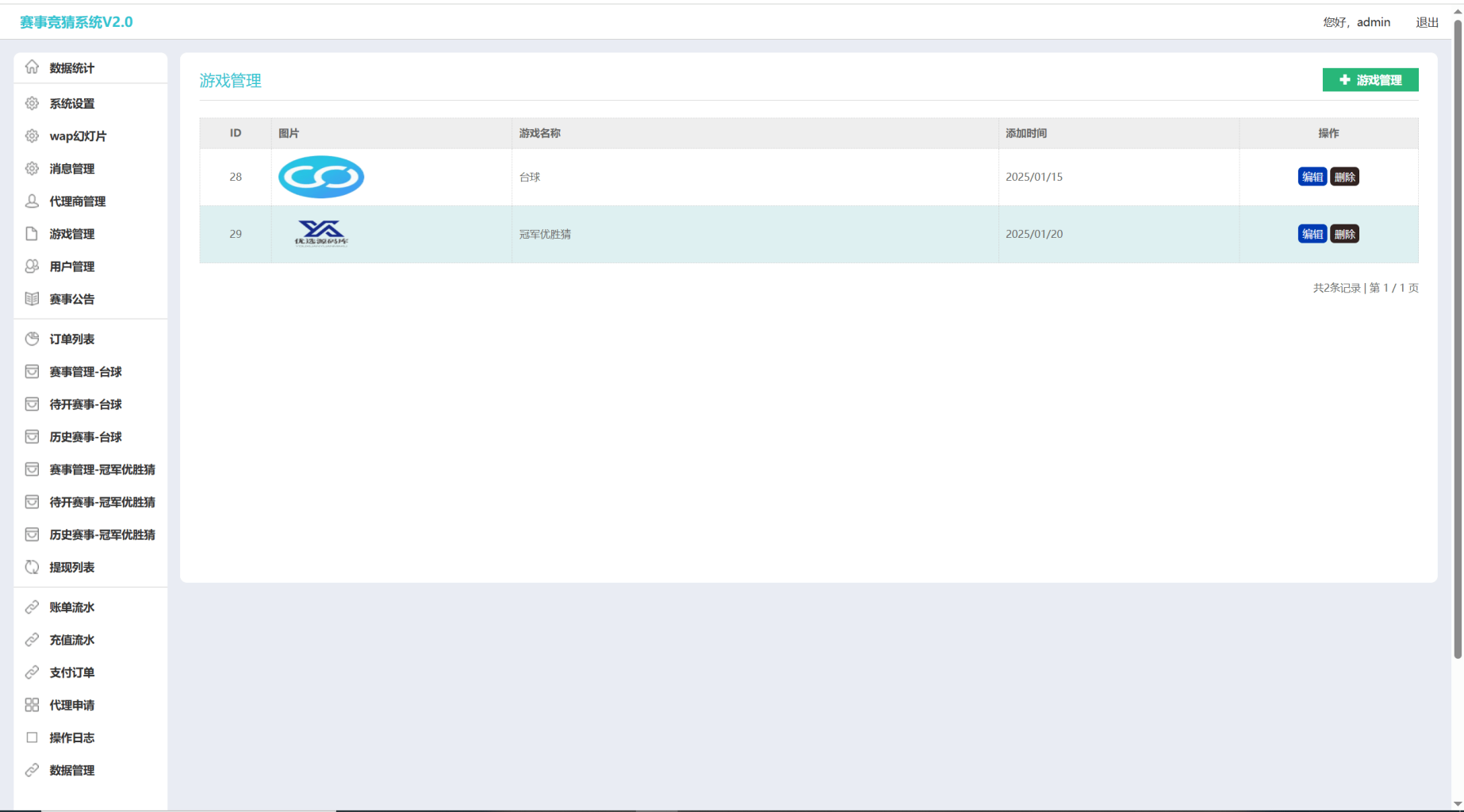The image size is (1464, 812).
Task: Click the green 游戏管理 add button
Action: (1370, 80)
